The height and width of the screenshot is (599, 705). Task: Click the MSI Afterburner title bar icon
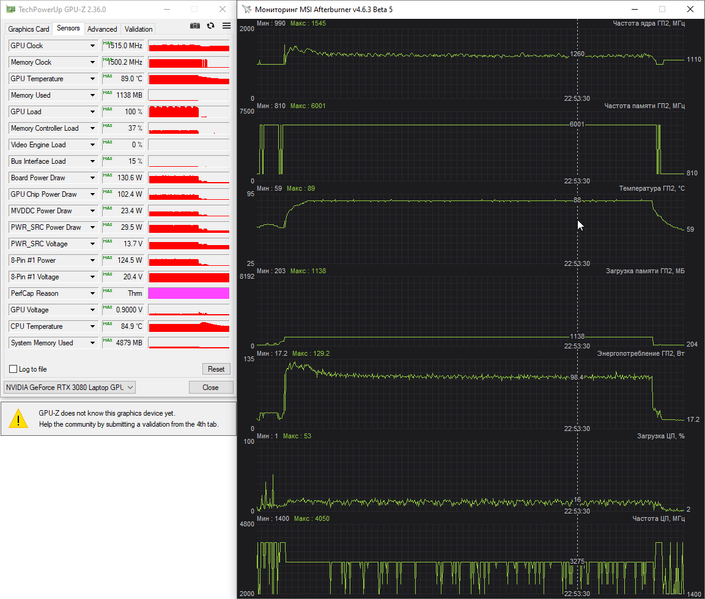coord(247,9)
